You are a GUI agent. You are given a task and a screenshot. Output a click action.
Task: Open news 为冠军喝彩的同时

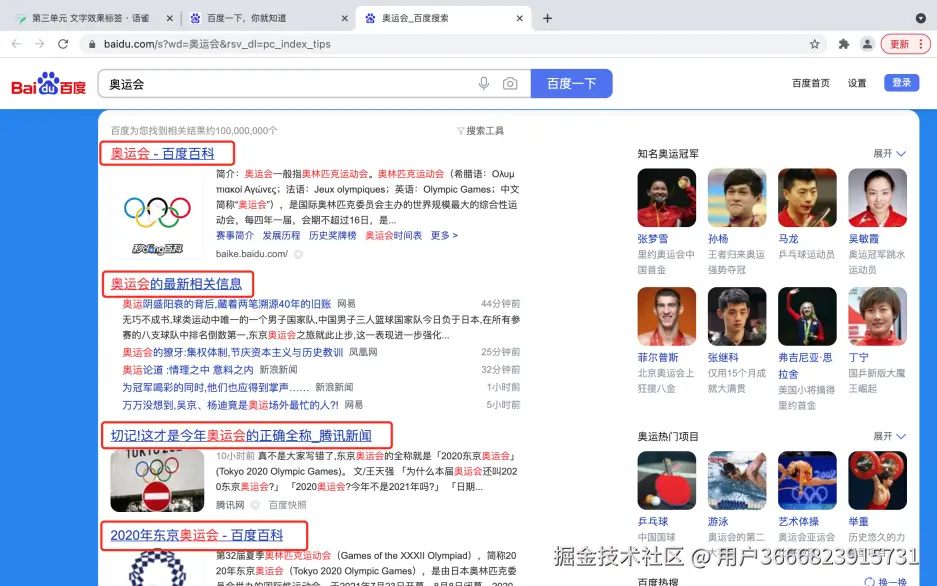click(216, 387)
